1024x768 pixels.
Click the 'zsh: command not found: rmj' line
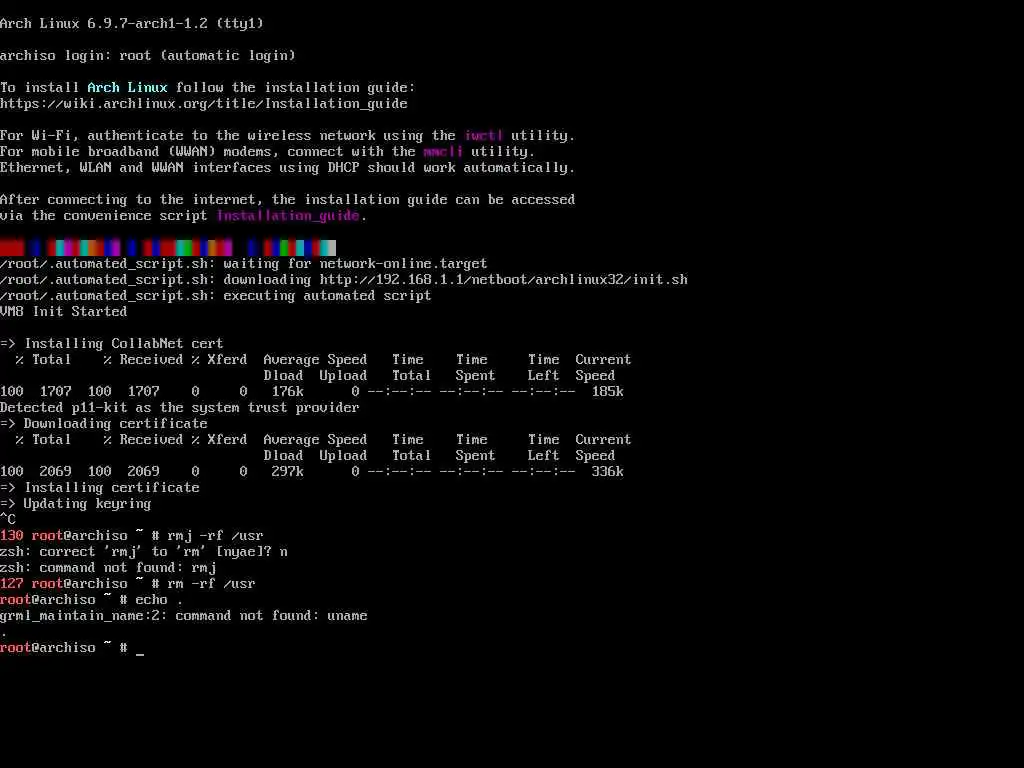(x=108, y=568)
